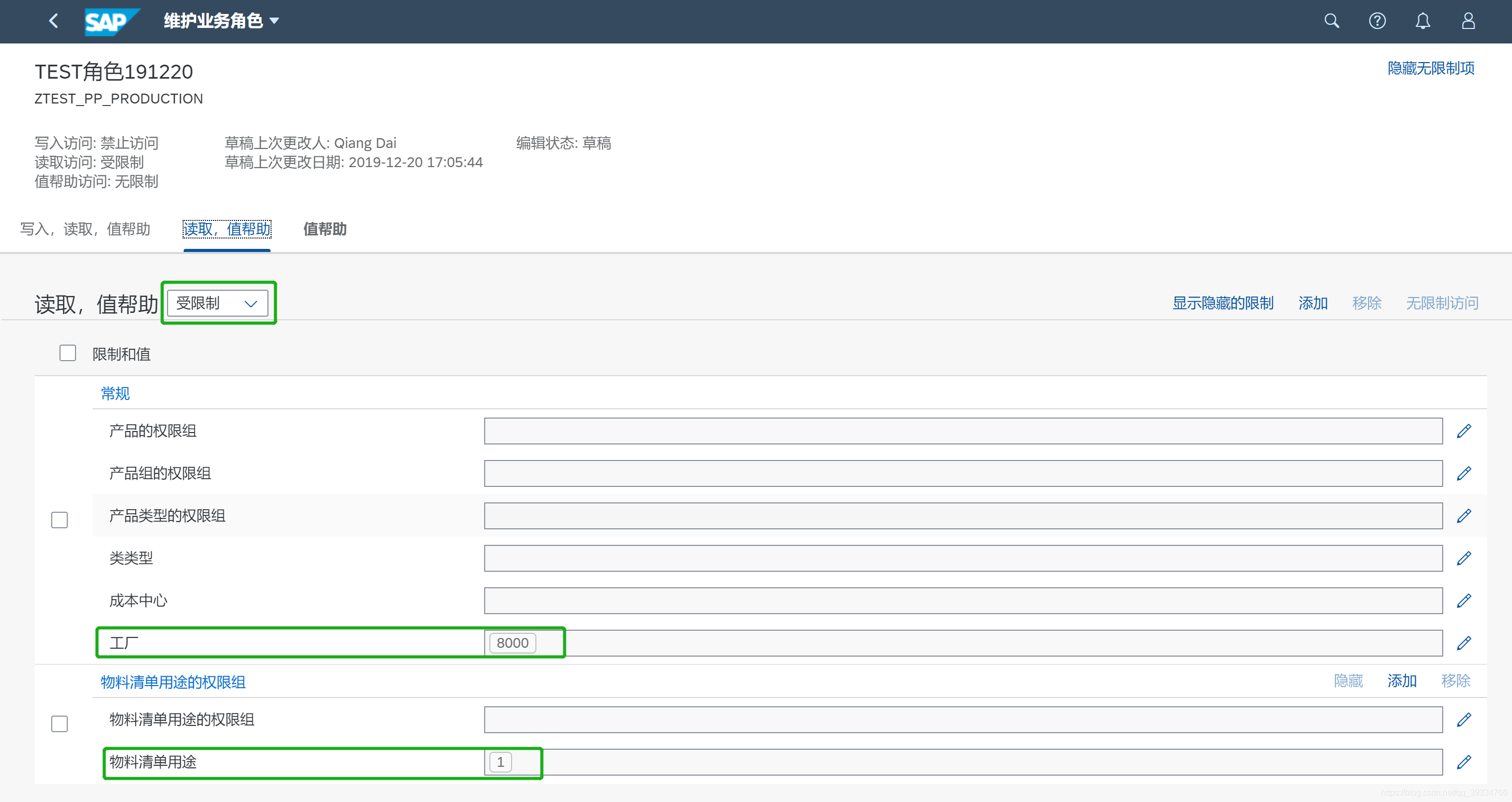Viewport: 1512px width, 802px height.
Task: Tick checkbox beside 物料清单用途的权限组 group
Action: point(59,723)
